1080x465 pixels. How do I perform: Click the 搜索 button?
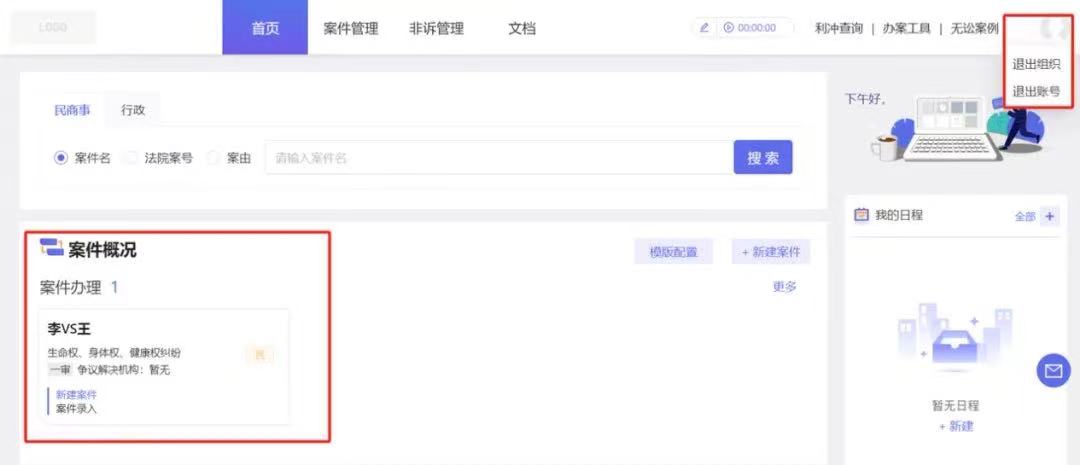[763, 157]
